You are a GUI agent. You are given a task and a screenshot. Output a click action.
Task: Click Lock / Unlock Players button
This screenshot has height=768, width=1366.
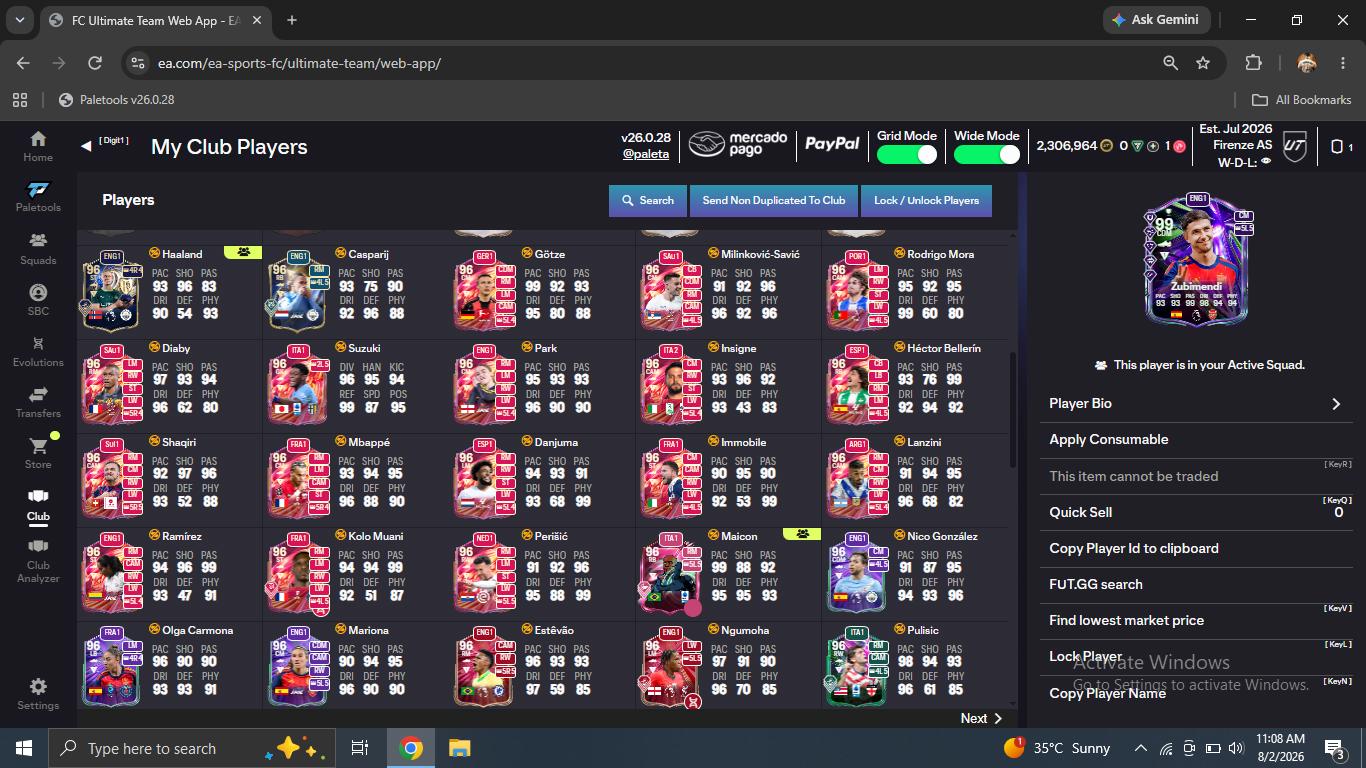926,200
